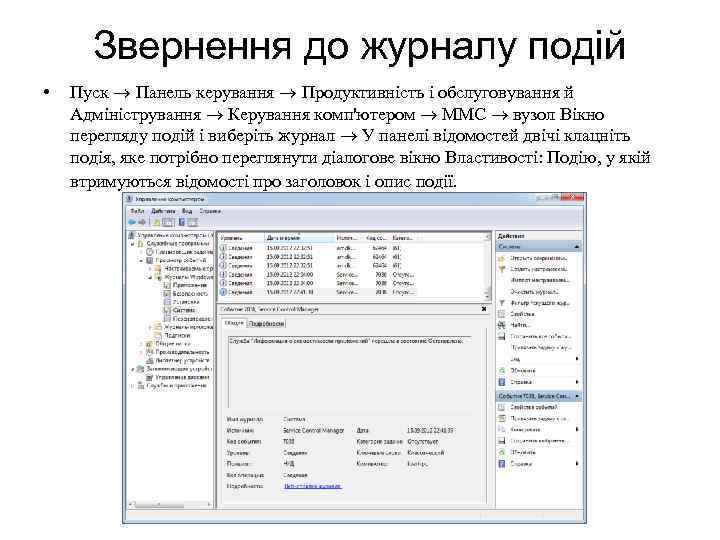Toggle the console tree toolbar icon

click(x=168, y=222)
